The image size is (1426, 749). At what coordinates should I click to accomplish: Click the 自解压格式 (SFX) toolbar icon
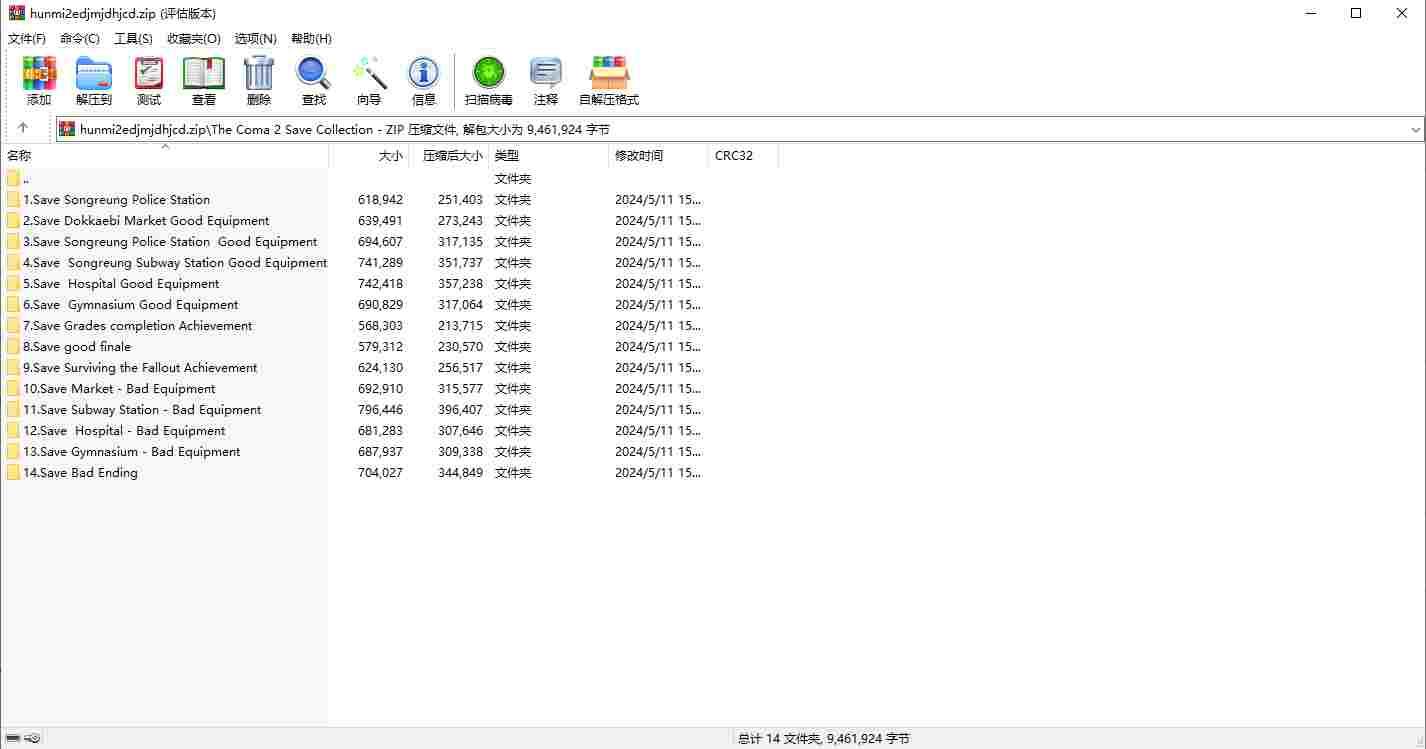tap(609, 81)
